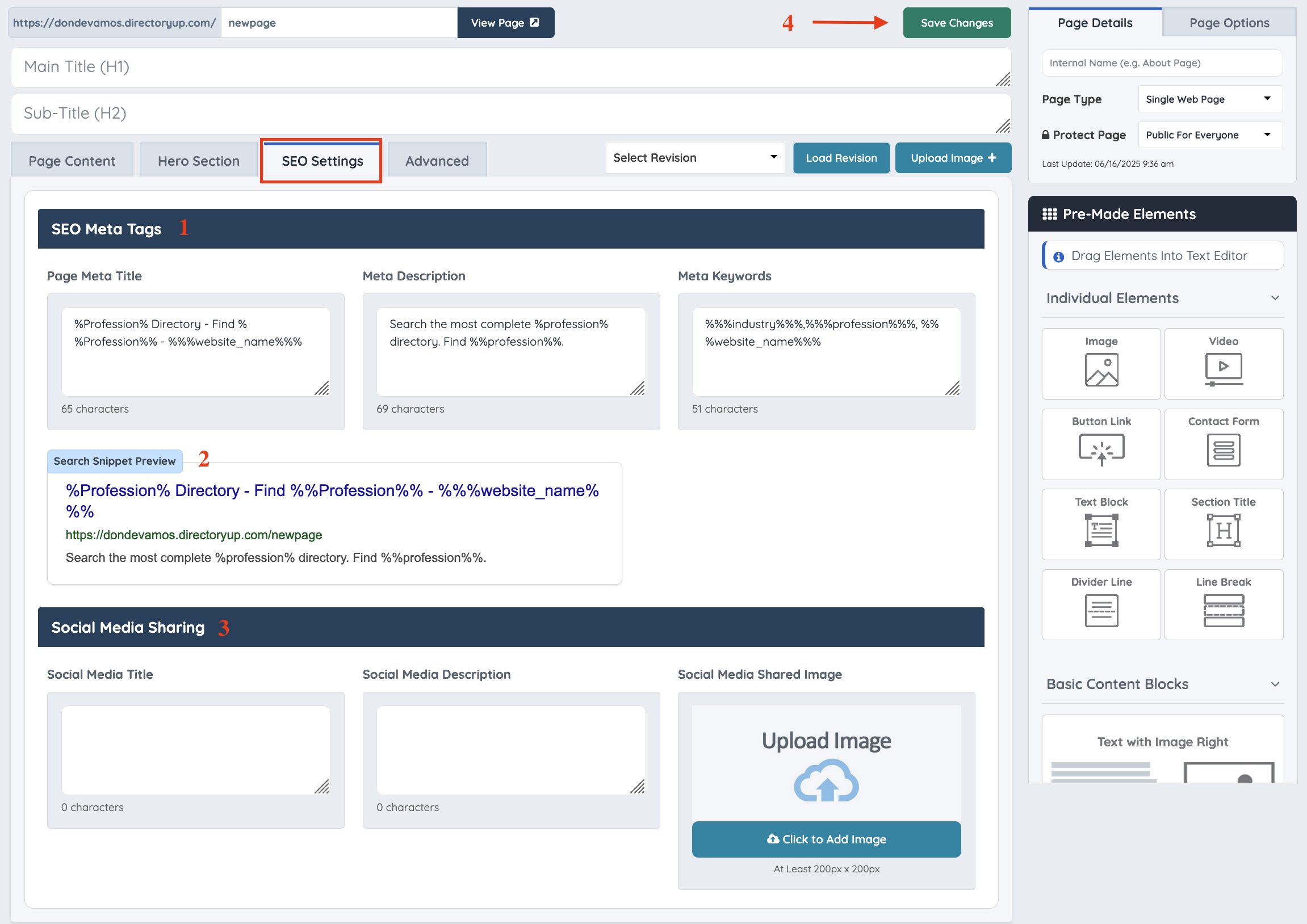Collapse the Individual Elements section

coord(1275,298)
